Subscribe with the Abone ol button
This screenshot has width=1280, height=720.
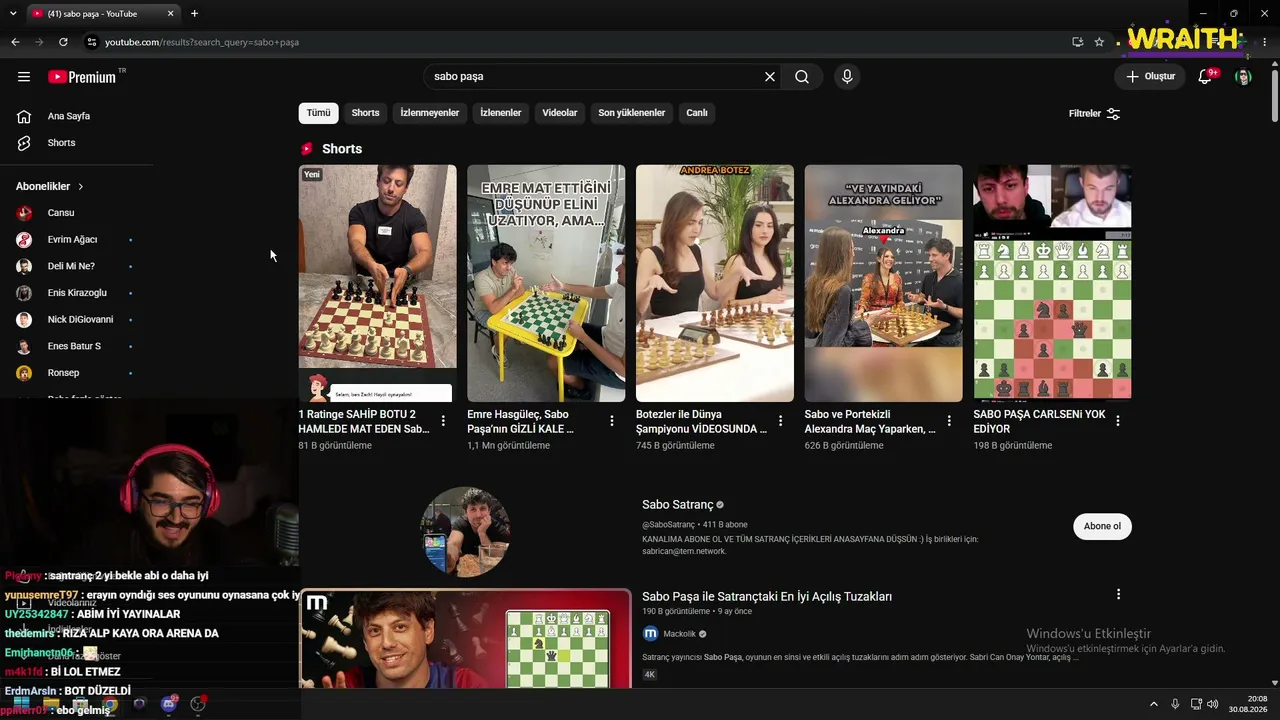pos(1102,526)
